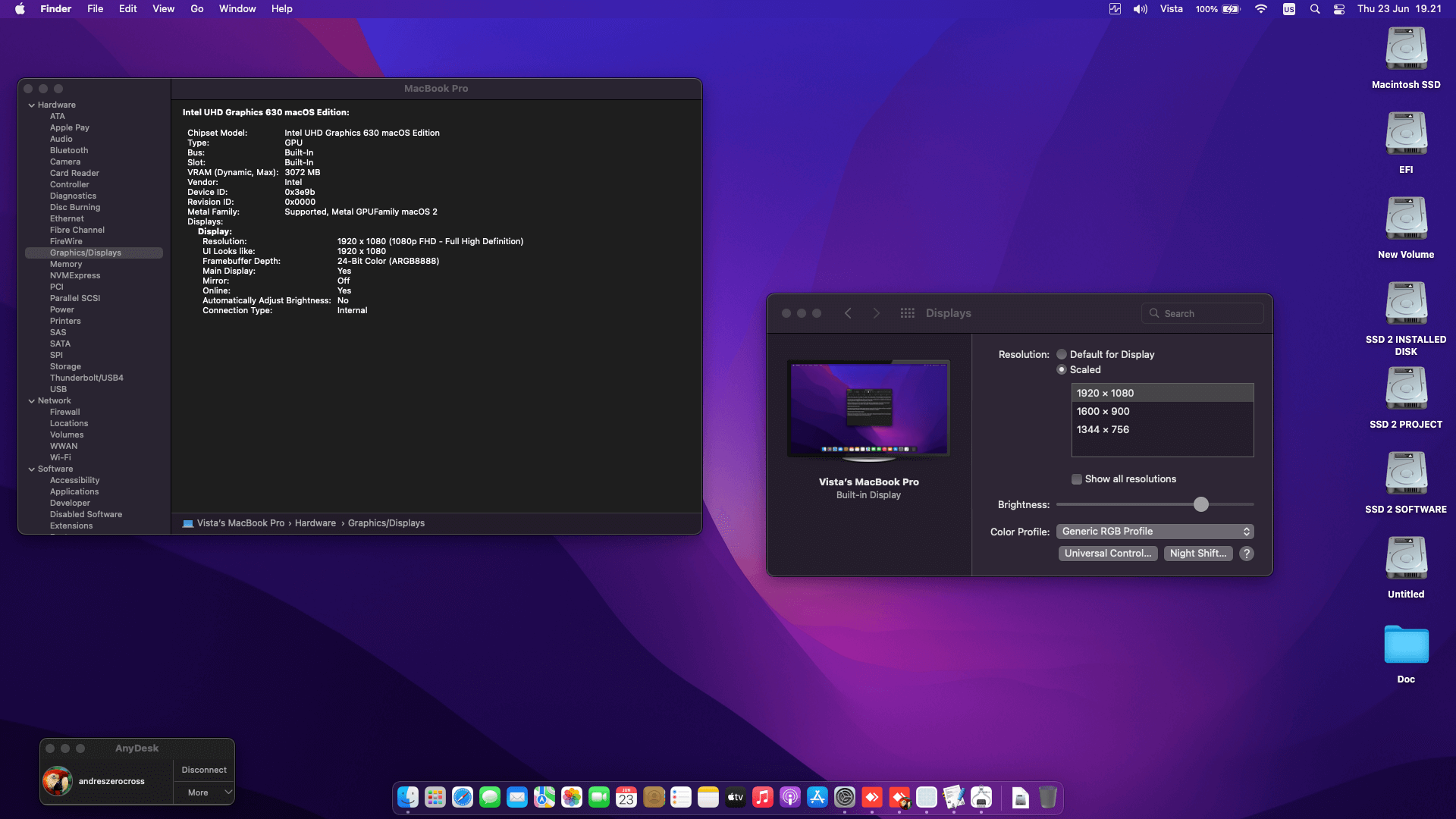Click the Universal Control button
1456x819 pixels.
1108,554
